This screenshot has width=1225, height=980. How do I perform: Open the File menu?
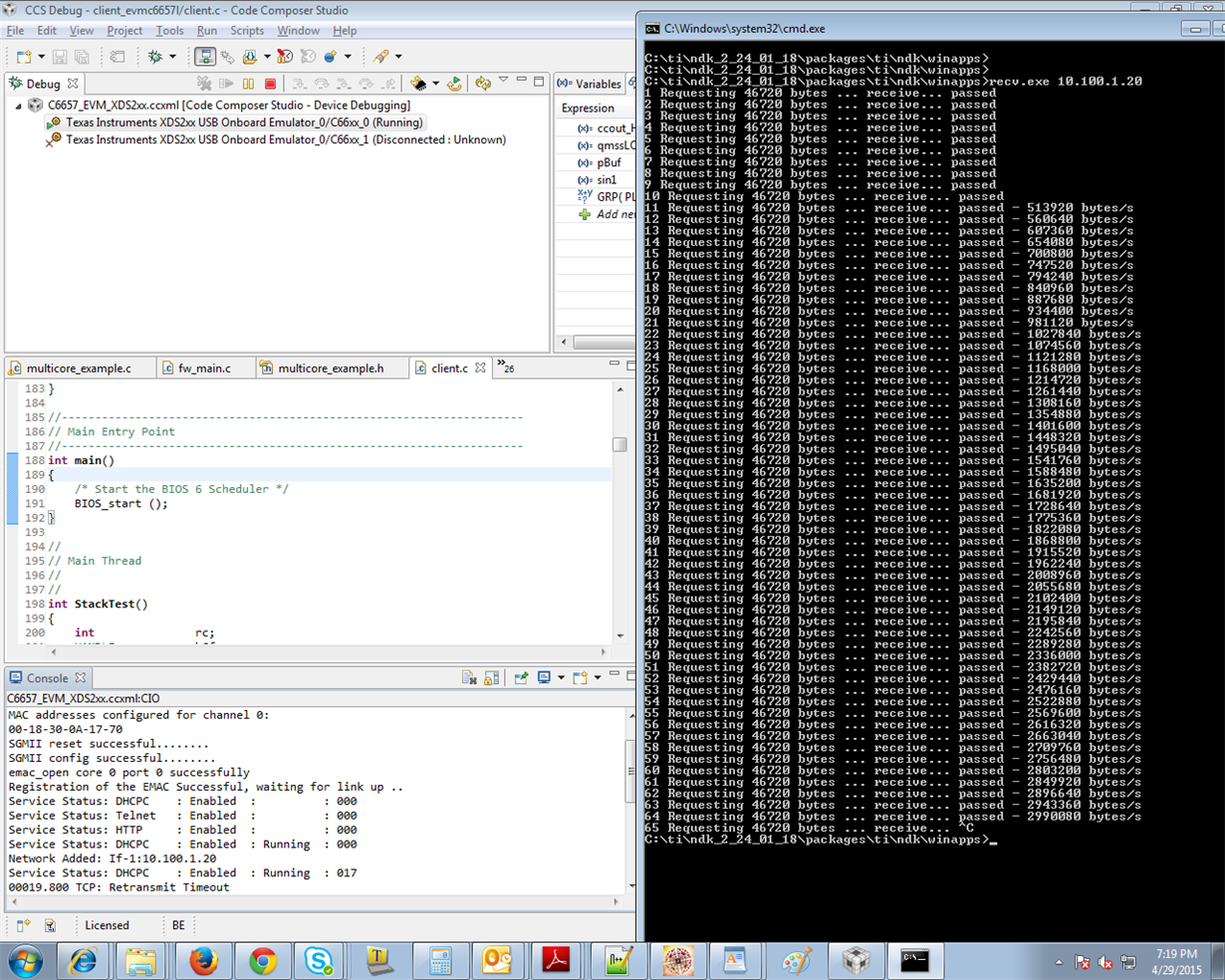(15, 31)
